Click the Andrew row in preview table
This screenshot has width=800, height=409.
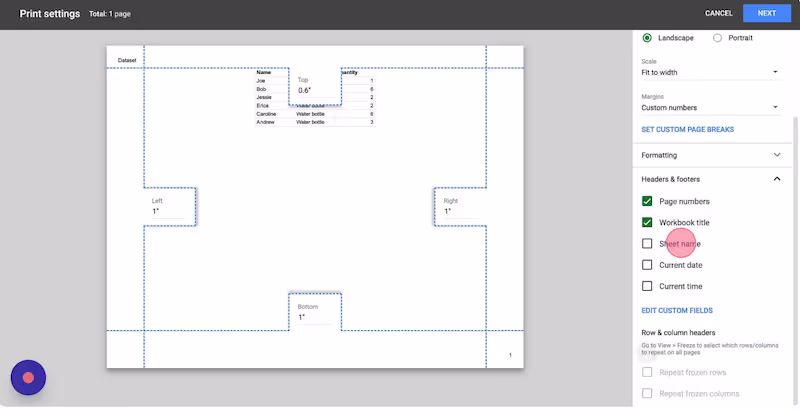pyautogui.click(x=315, y=122)
